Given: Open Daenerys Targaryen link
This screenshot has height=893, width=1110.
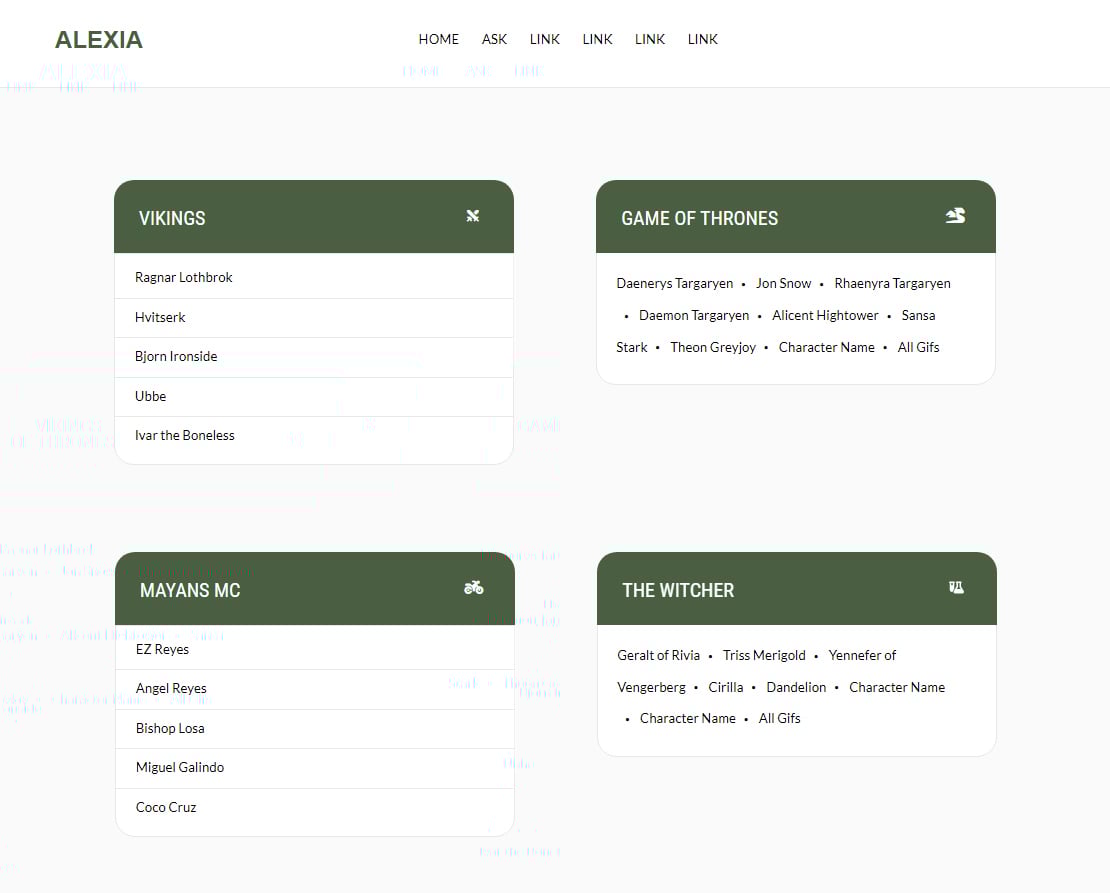Looking at the screenshot, I should 675,283.
